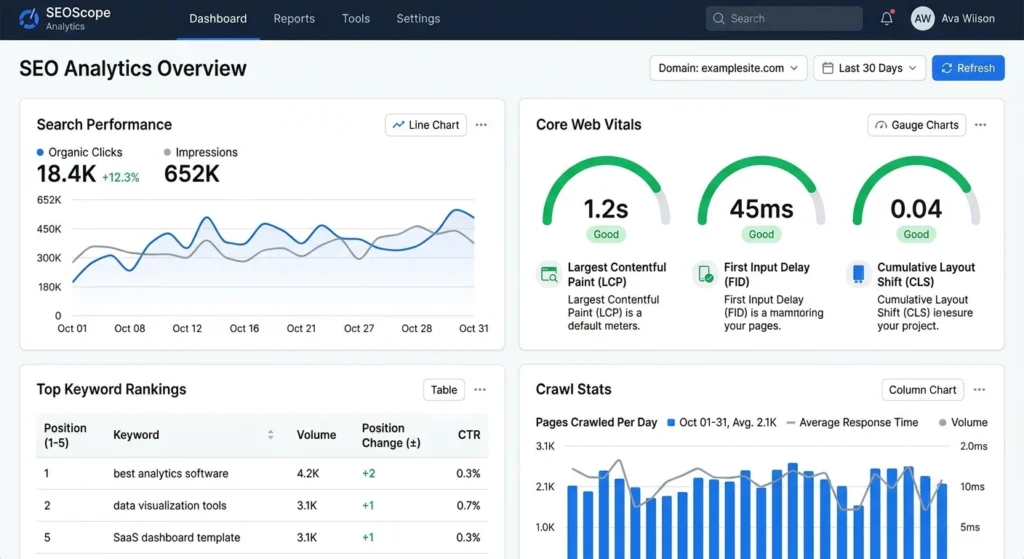Image resolution: width=1024 pixels, height=559 pixels.
Task: Select the 'best analytics software' keyword
Action: (170, 473)
